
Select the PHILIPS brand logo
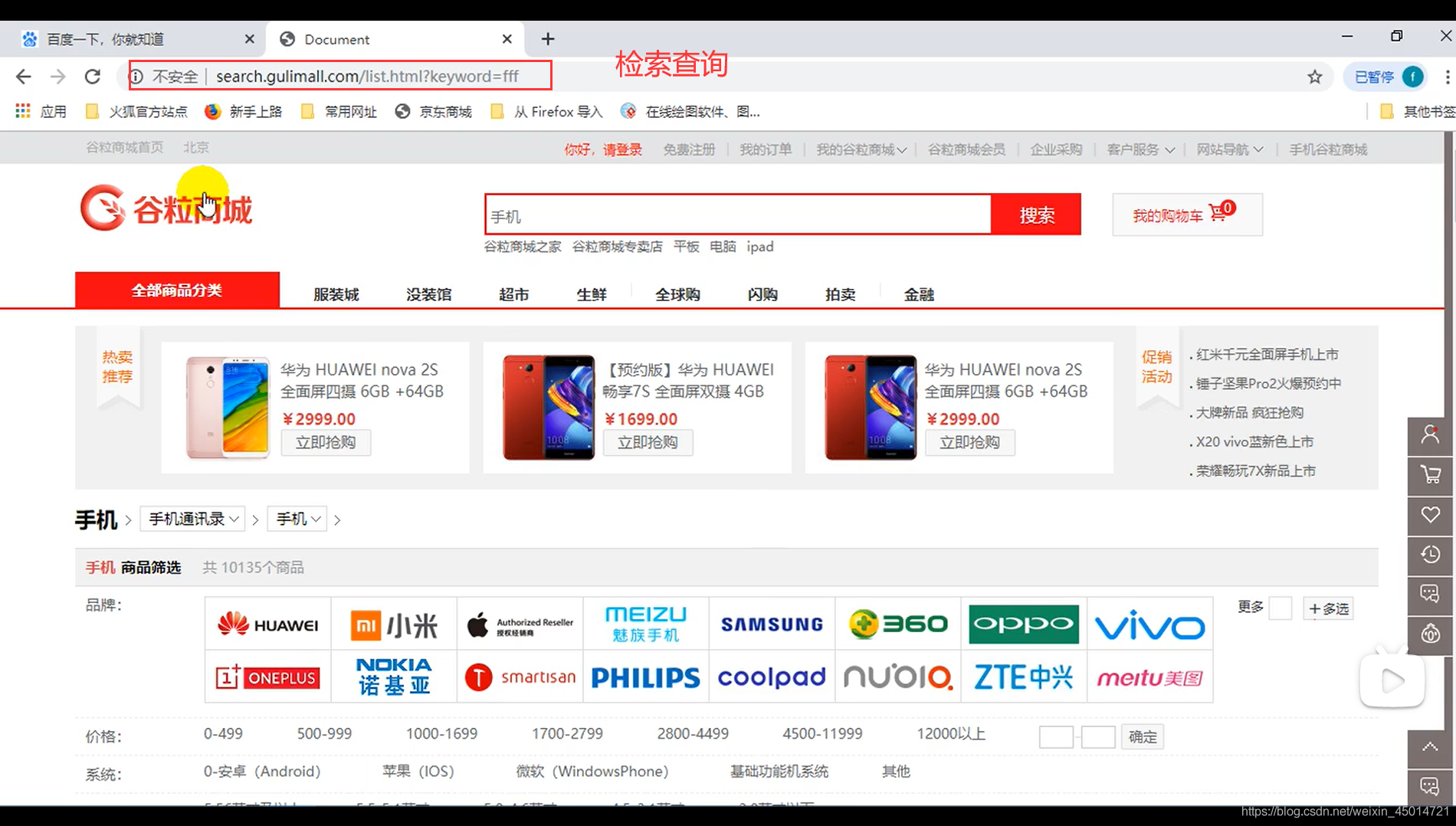646,677
